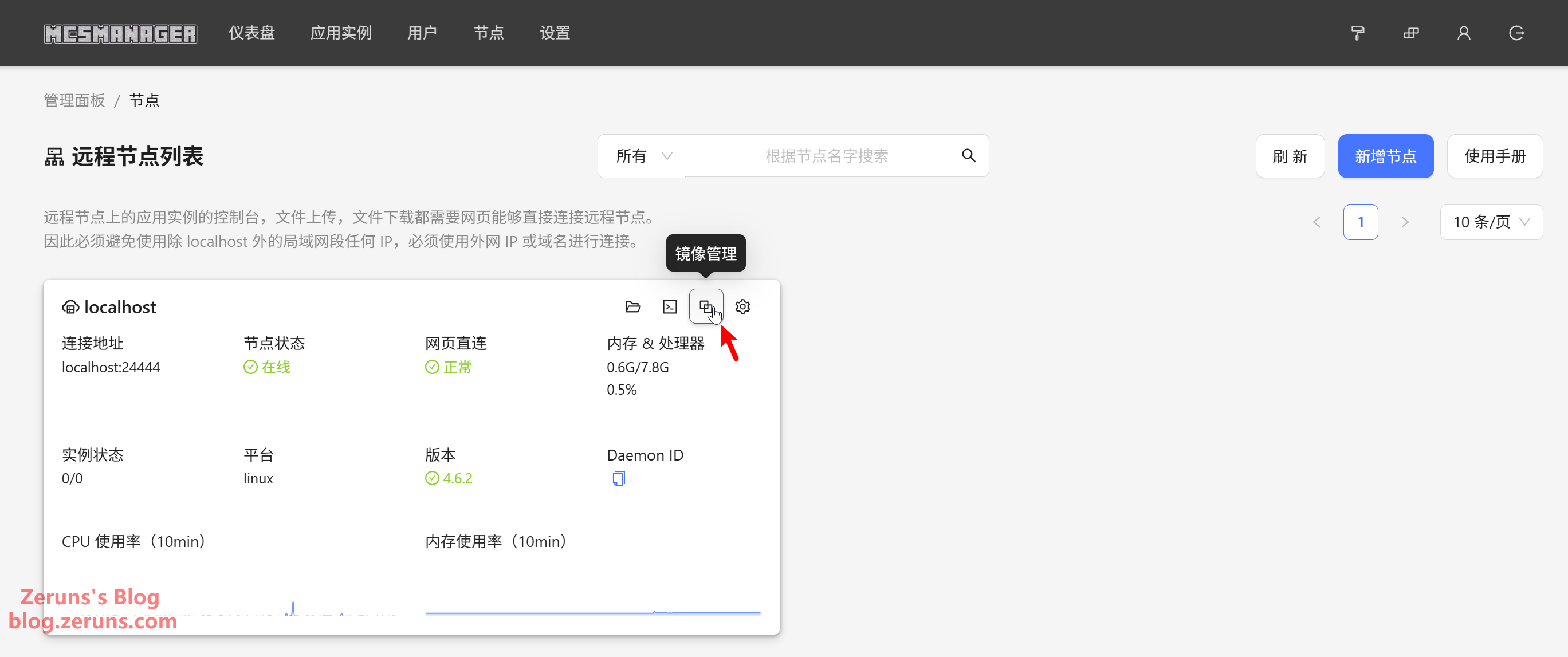The height and width of the screenshot is (657, 1568).
Task: Select page 1 in pagination
Action: 1361,222
